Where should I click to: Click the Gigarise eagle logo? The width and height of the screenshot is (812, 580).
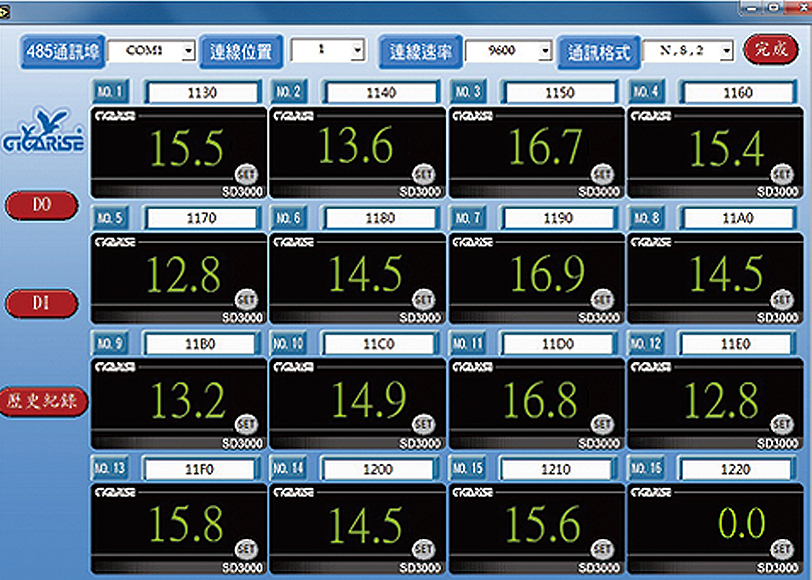44,130
